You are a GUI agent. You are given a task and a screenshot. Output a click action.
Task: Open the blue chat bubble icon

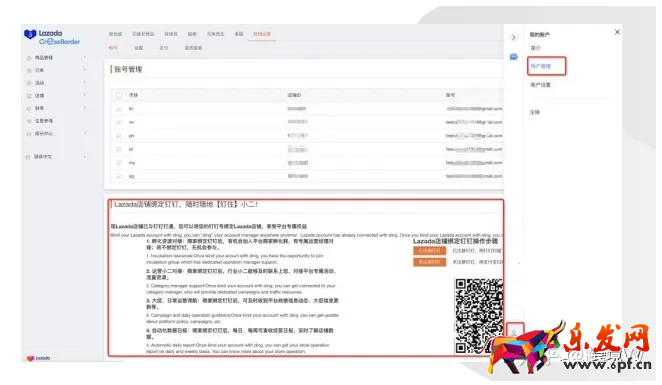point(513,57)
